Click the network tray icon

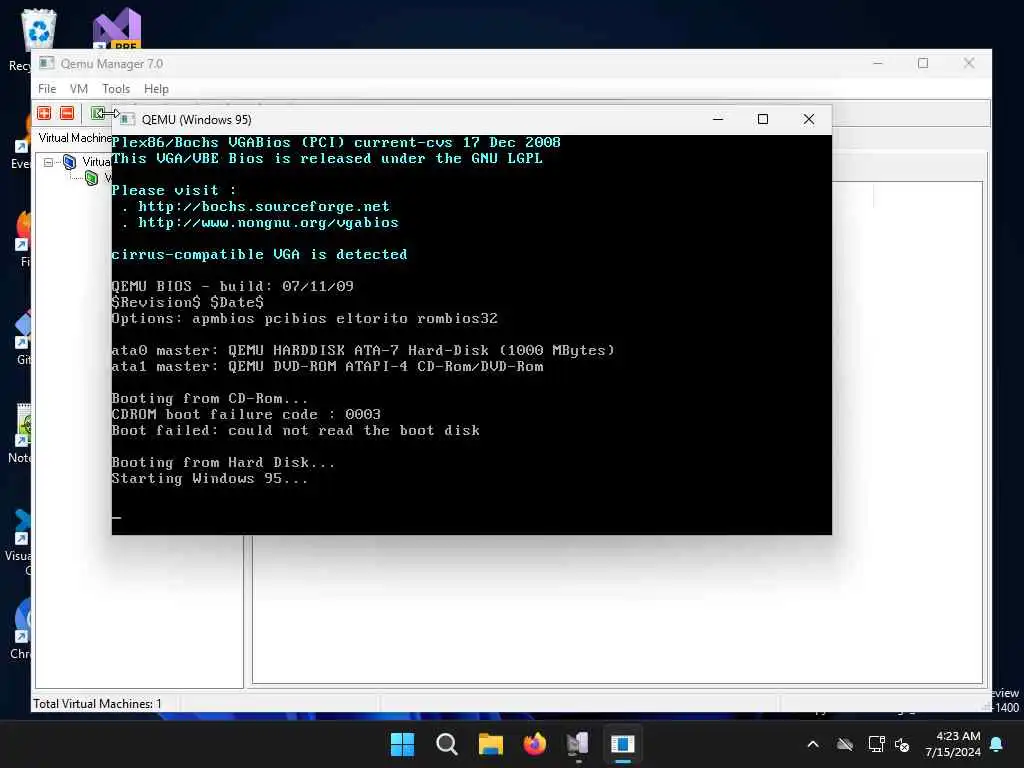(876, 744)
